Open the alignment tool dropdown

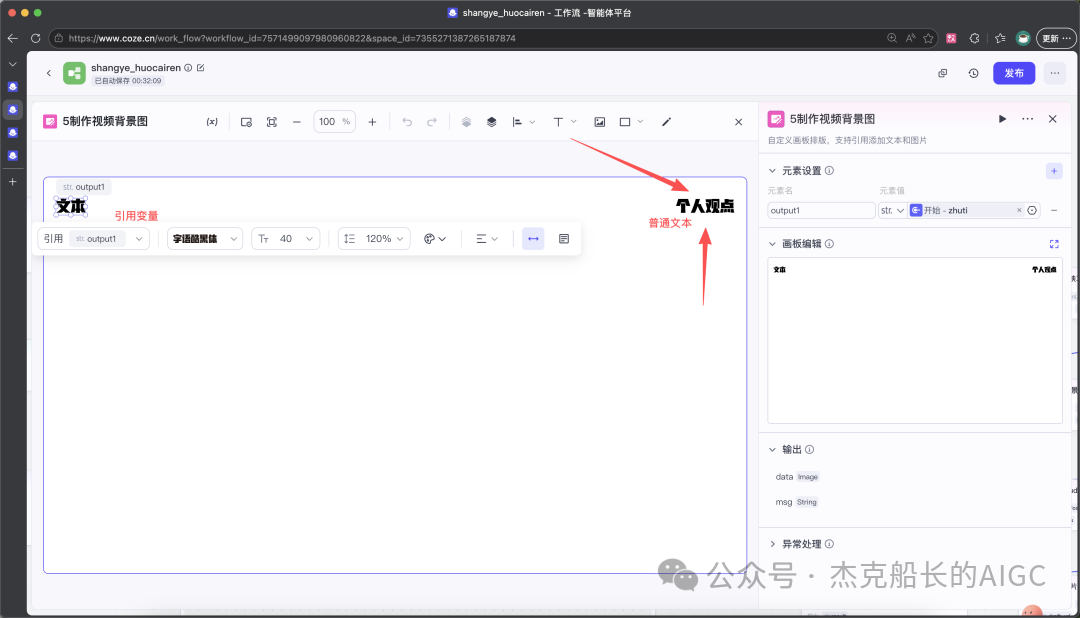click(523, 122)
